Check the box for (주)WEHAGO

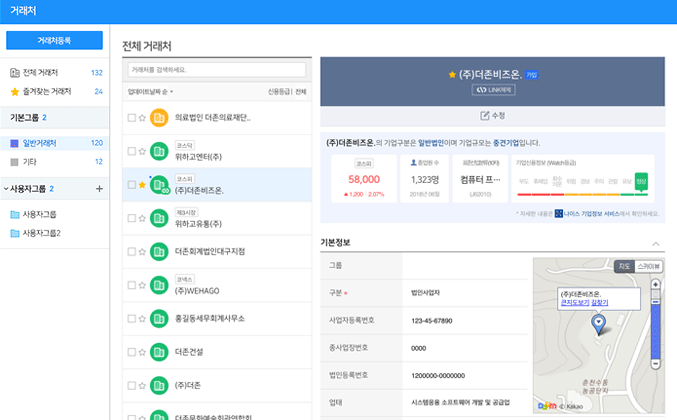coord(132,285)
